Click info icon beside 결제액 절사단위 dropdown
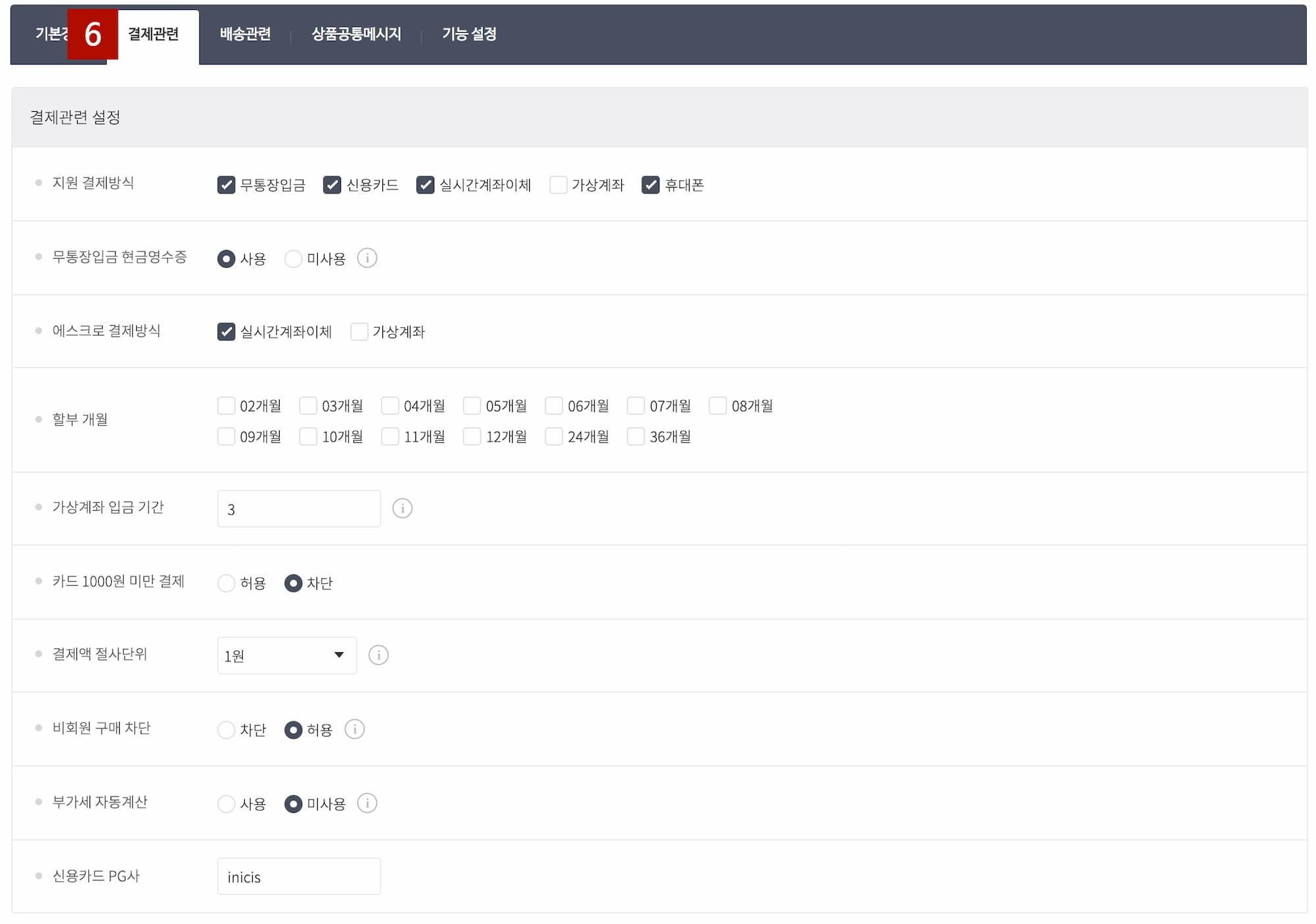 [x=378, y=655]
